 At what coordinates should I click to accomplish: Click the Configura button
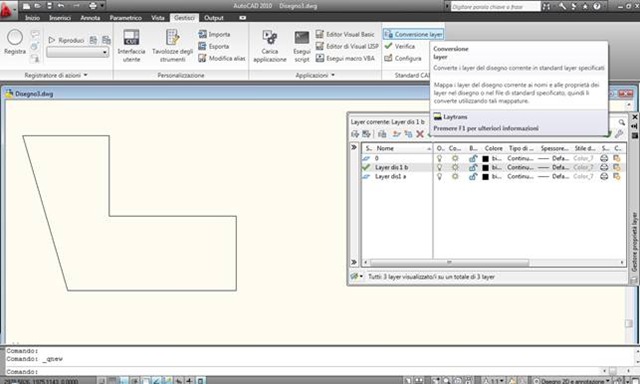tap(403, 58)
